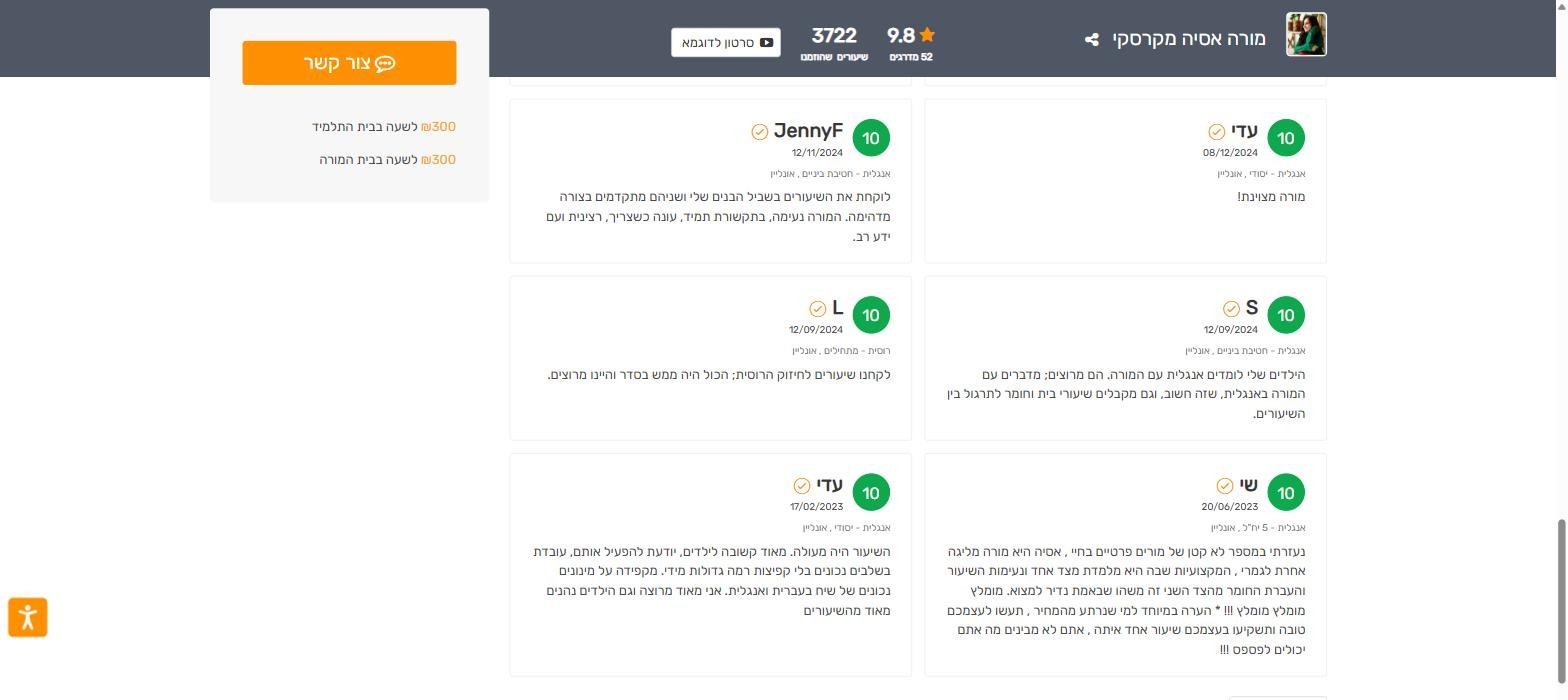The image size is (1568, 700).
Task: Click the green 10 score badge for שי
Action: pyautogui.click(x=1286, y=492)
